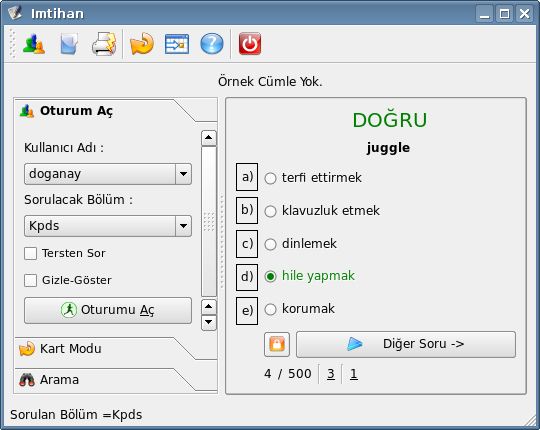The width and height of the screenshot is (540, 430).
Task: Open help with the question mark icon
Action: coord(212,44)
